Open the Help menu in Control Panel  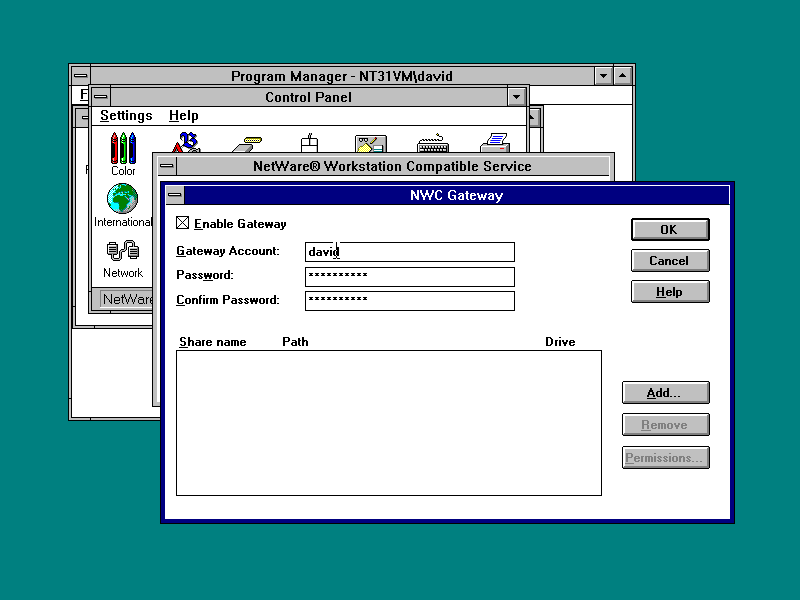pyautogui.click(x=184, y=116)
